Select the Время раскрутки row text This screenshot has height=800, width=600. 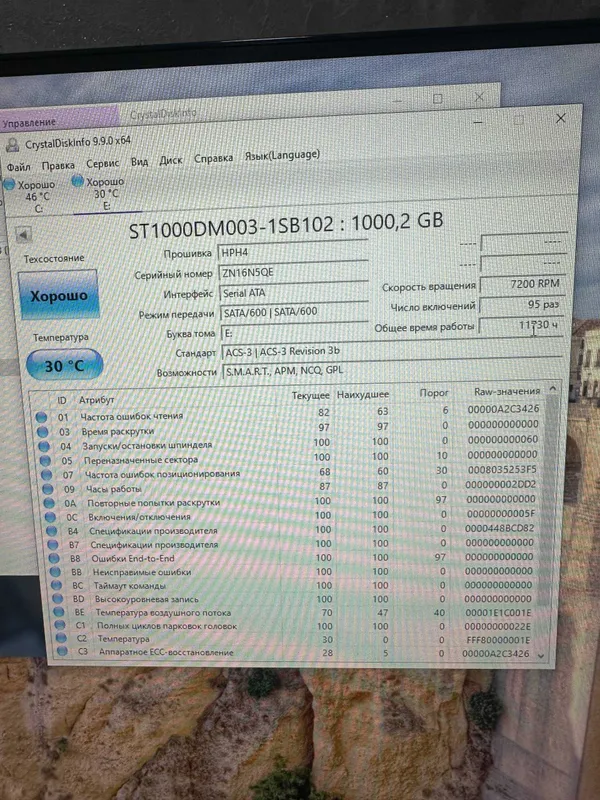click(118, 431)
